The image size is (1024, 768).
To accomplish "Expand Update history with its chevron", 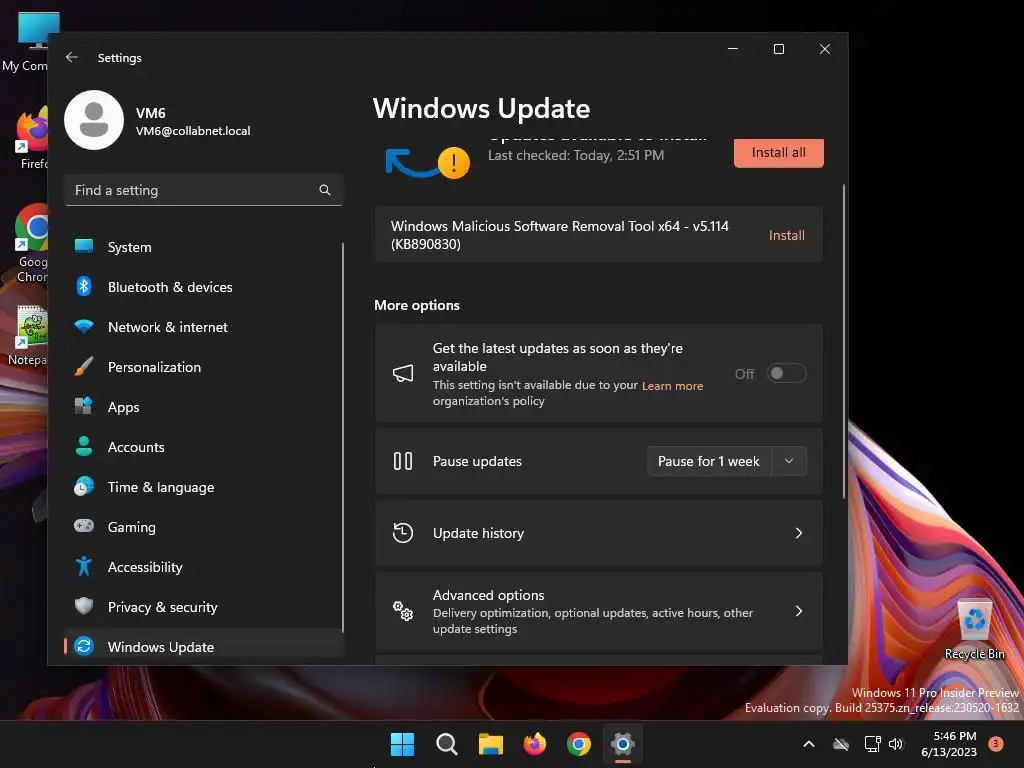I will pyautogui.click(x=799, y=533).
